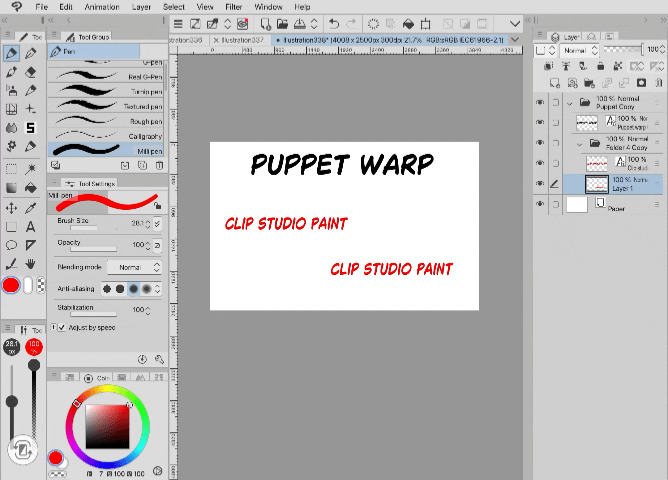
Task: Open the Edit menu
Action: pos(66,7)
